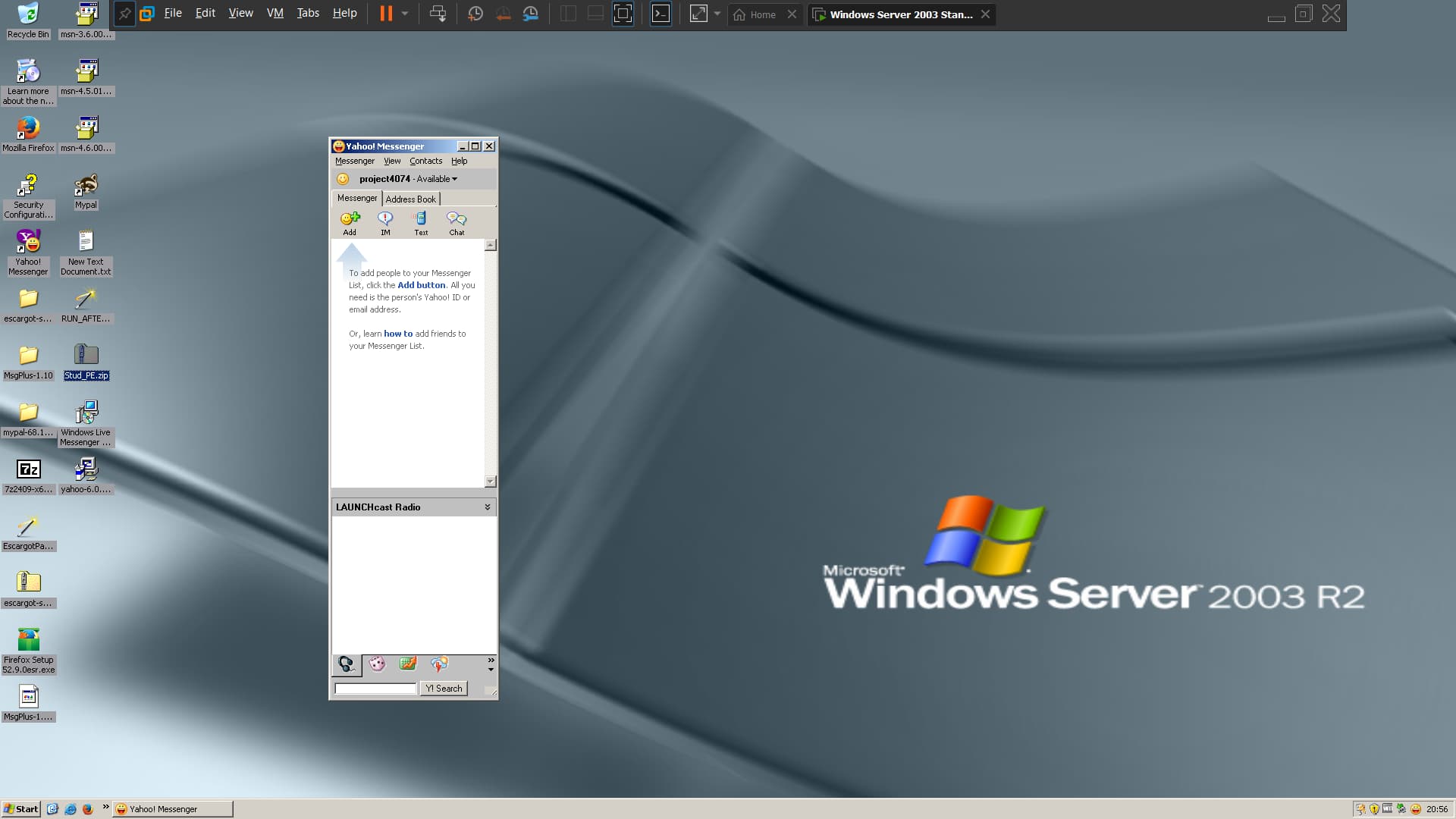The height and width of the screenshot is (819, 1456).
Task: Click Send Ctrl+Alt+Del icon in VMware toolbar
Action: click(438, 14)
